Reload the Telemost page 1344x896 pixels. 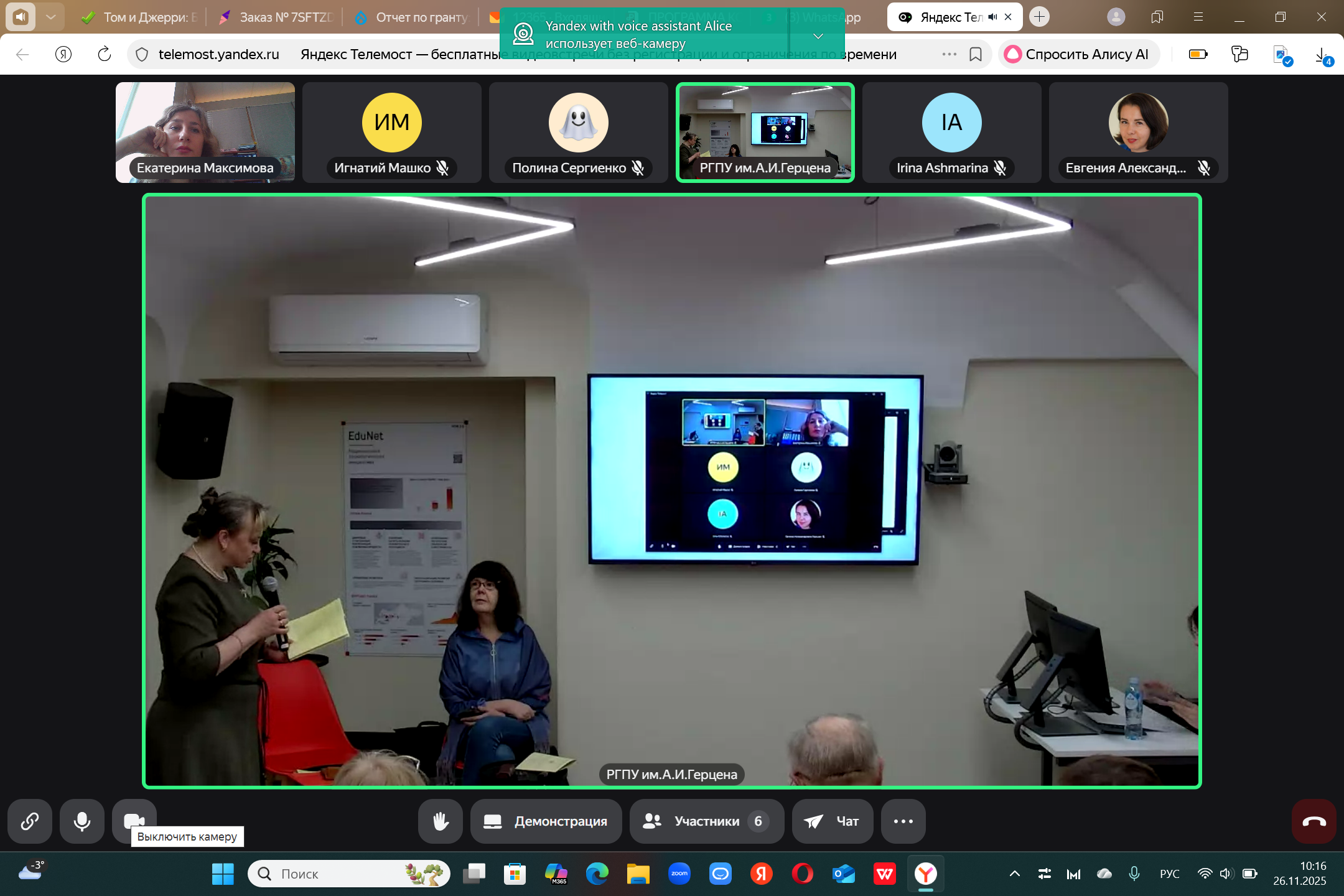[x=105, y=55]
